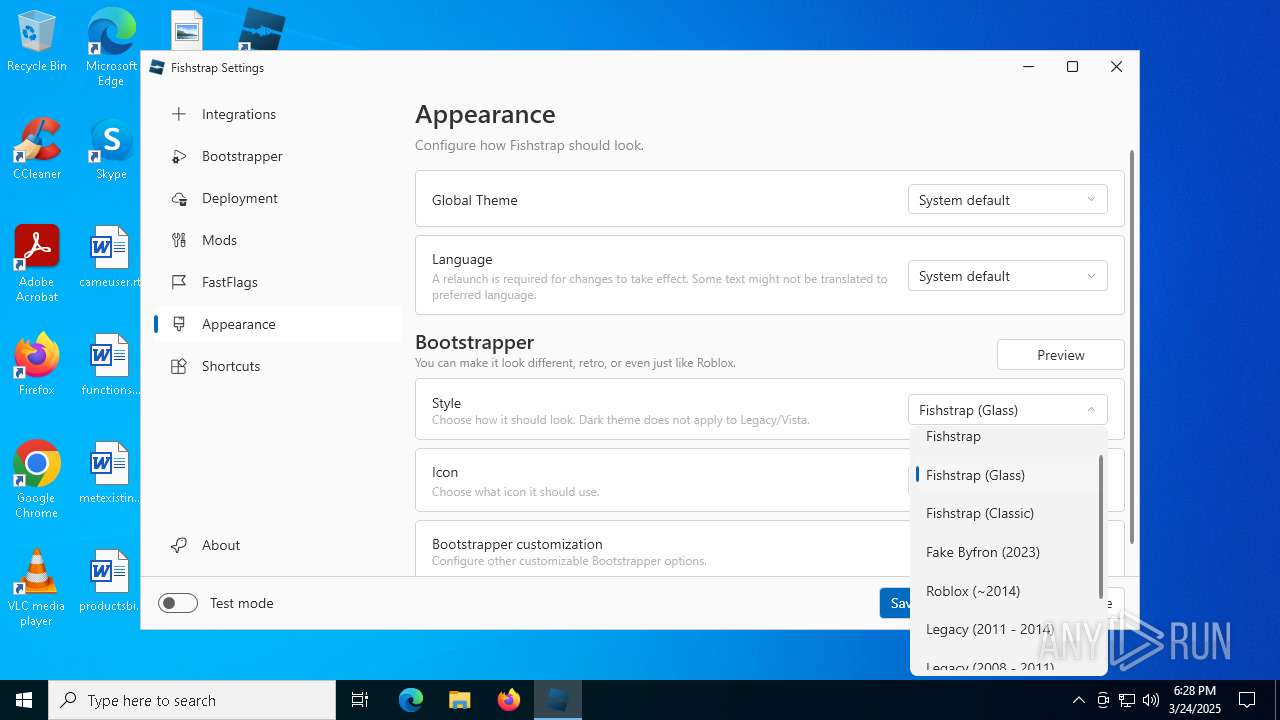Click the Bootstrapper customization card
This screenshot has width=1280, height=720.
[x=661, y=548]
